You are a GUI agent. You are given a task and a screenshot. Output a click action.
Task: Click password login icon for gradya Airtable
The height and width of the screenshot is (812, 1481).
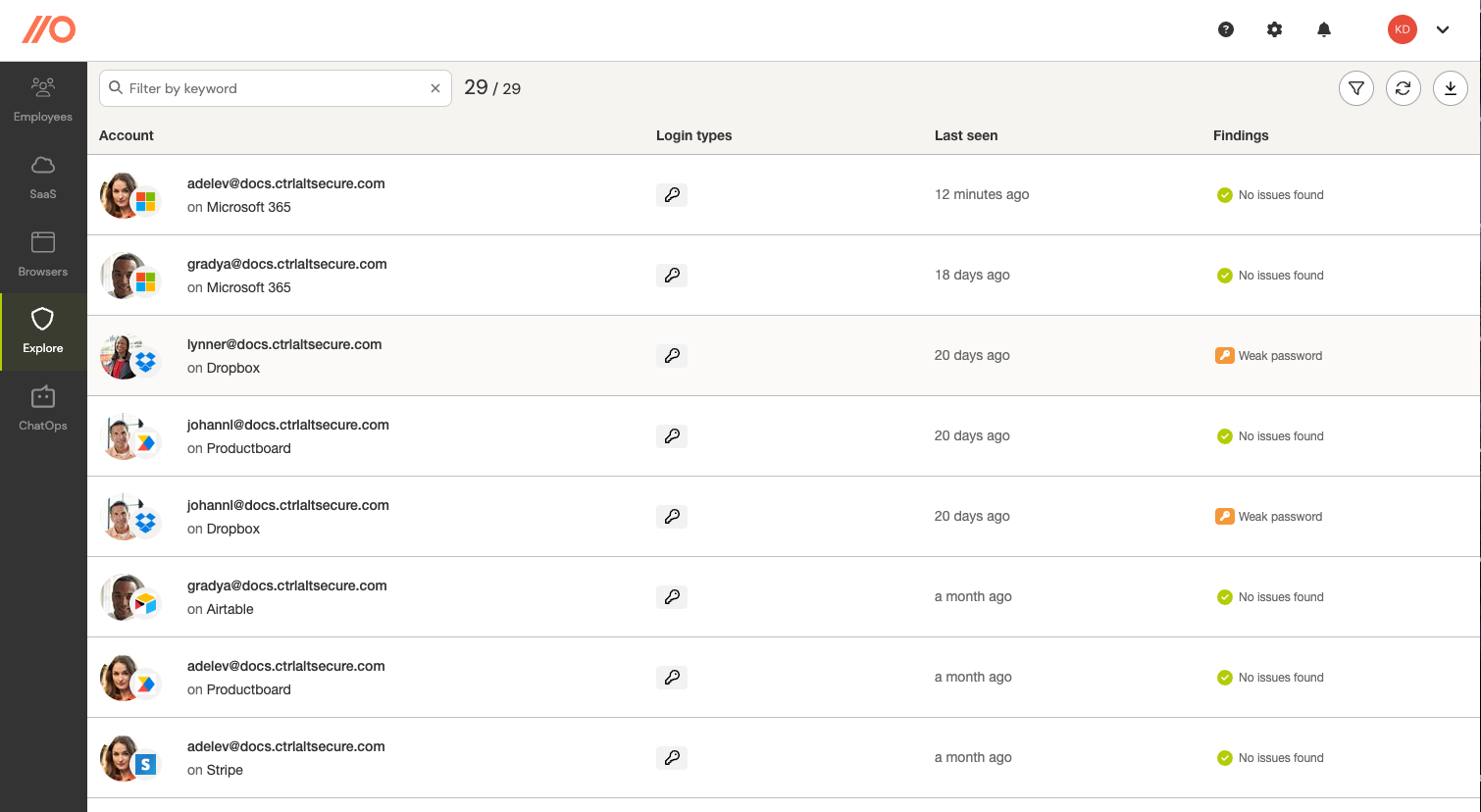(672, 596)
